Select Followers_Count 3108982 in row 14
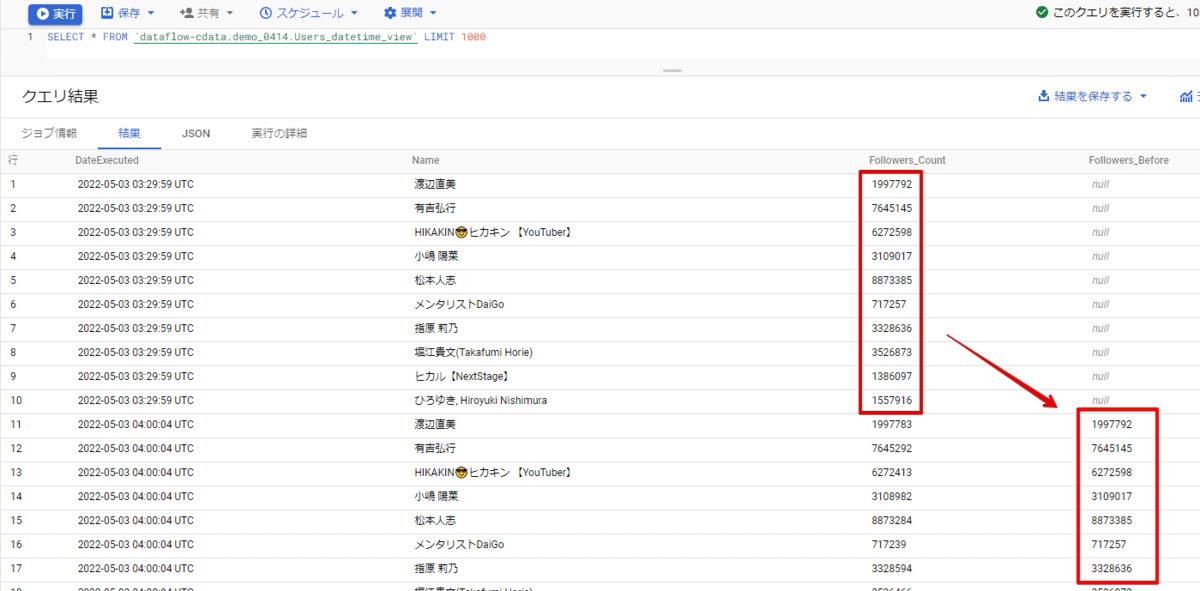 point(892,496)
